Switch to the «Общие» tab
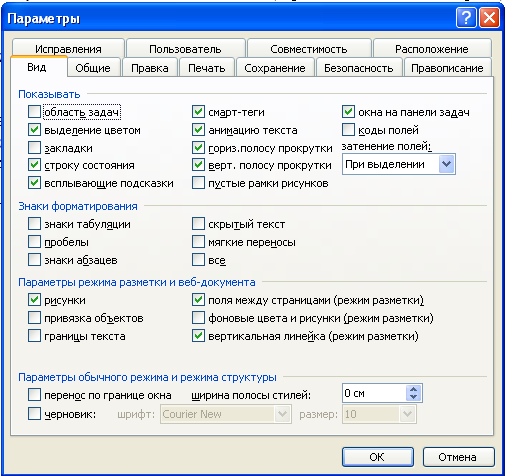Screen dimensions: 505x476 coord(93,68)
